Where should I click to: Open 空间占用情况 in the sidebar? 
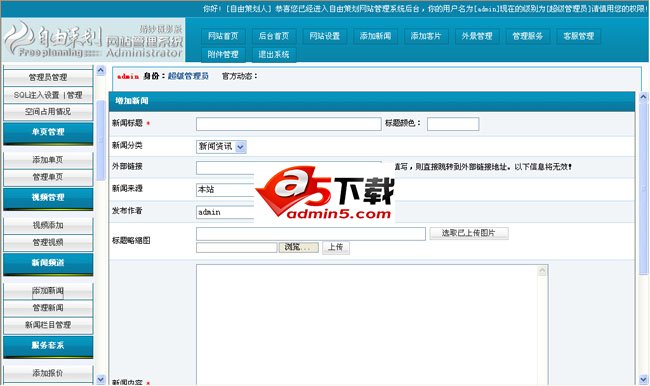48,112
